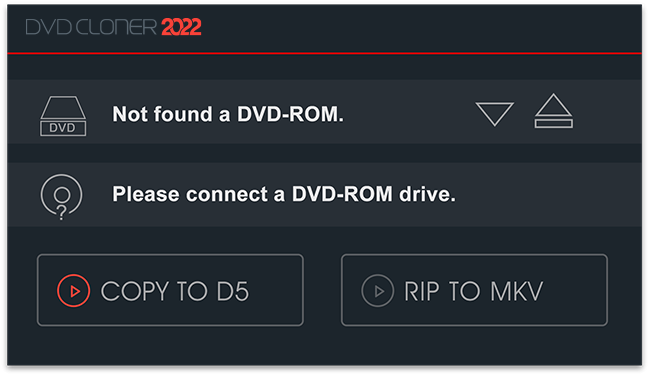Click the rectangular bar of the eject icon
The height and width of the screenshot is (375, 650).
(x=553, y=123)
